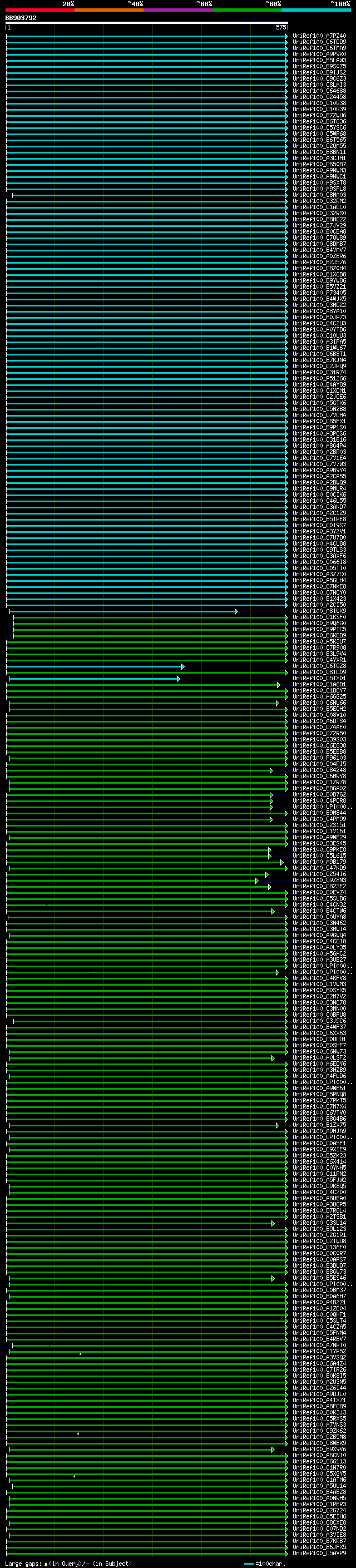Open hit UniRef100_O24458
Image resolution: width=356 pixels, height=1568 pixels.
click(319, 97)
